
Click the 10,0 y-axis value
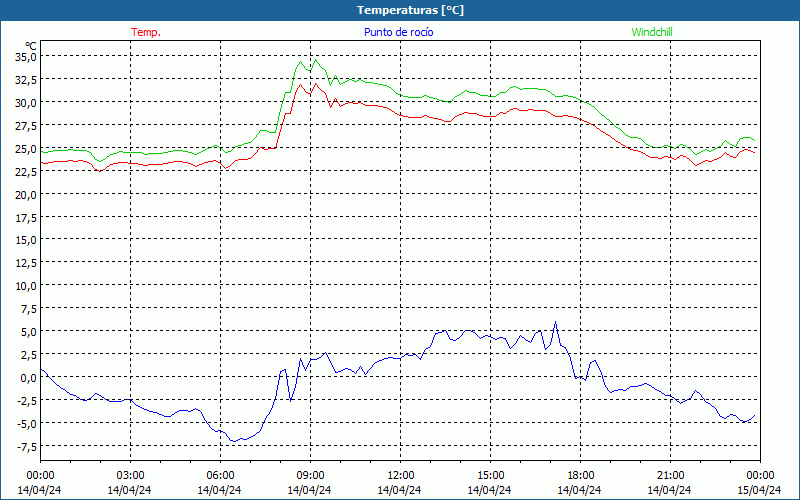tap(26, 286)
